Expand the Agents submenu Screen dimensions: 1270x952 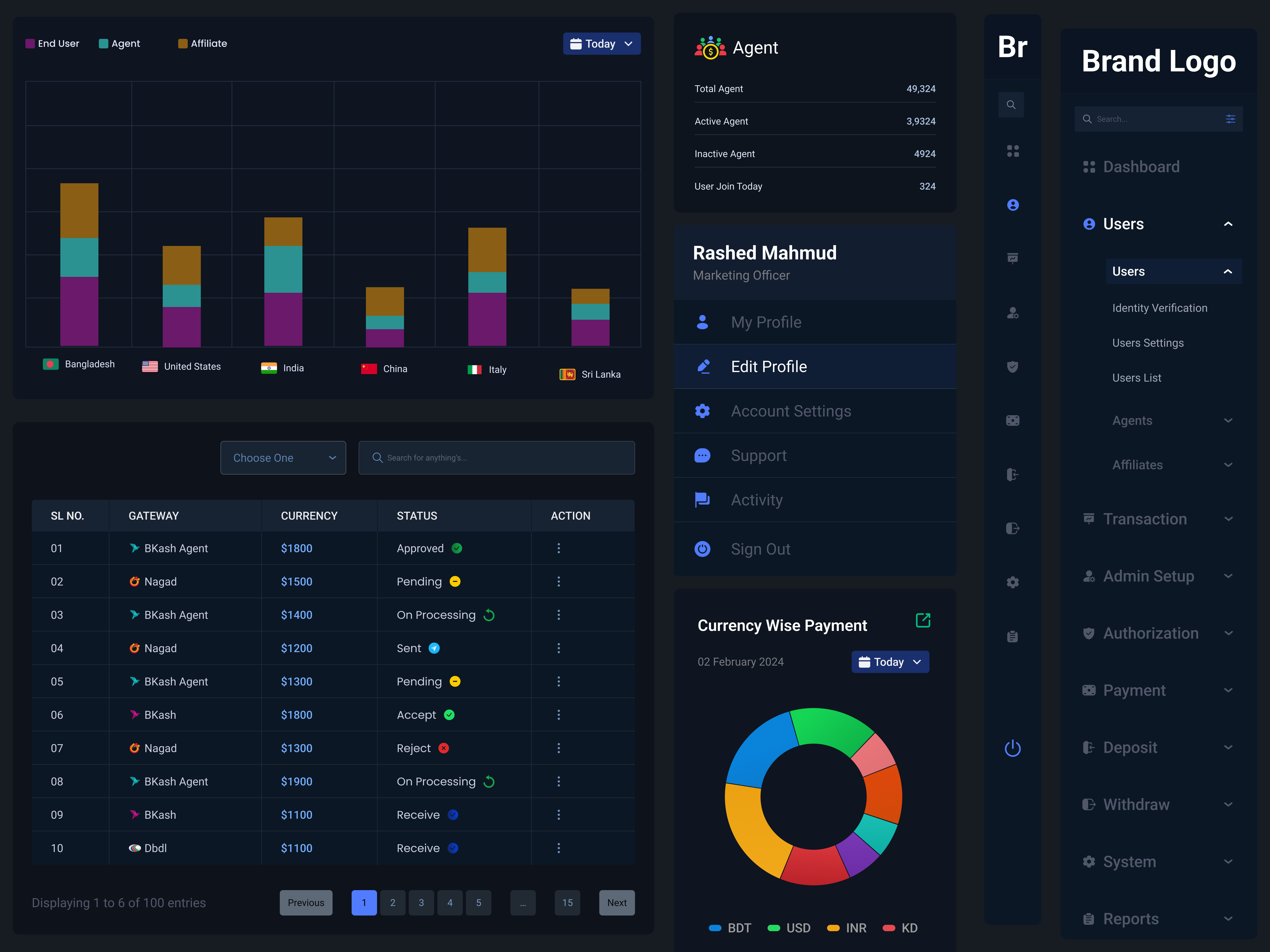1228,421
